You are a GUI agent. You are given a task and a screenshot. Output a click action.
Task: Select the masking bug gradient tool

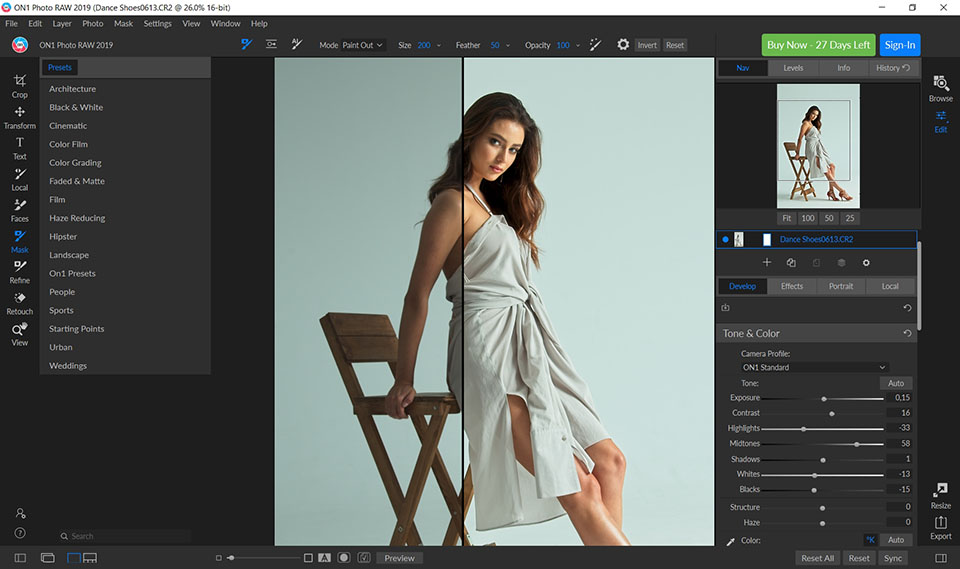pos(271,44)
